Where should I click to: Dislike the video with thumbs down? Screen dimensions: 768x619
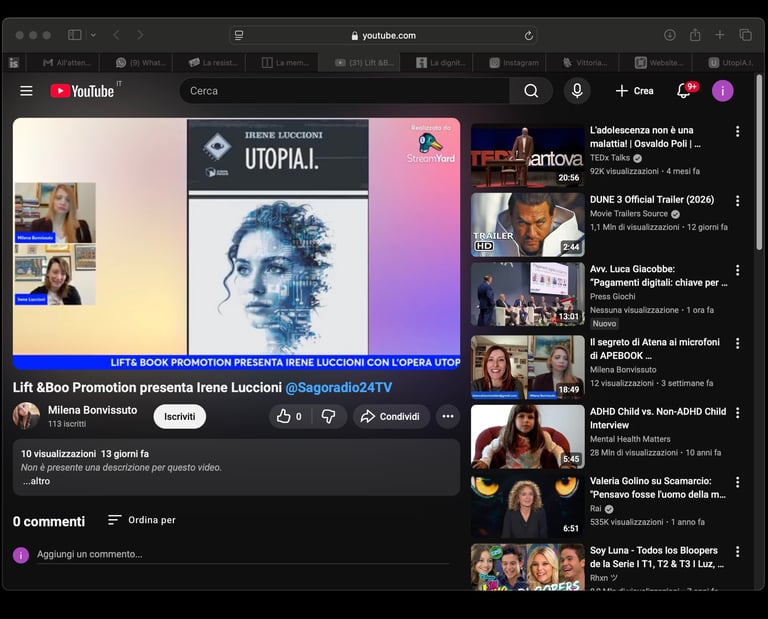(329, 416)
